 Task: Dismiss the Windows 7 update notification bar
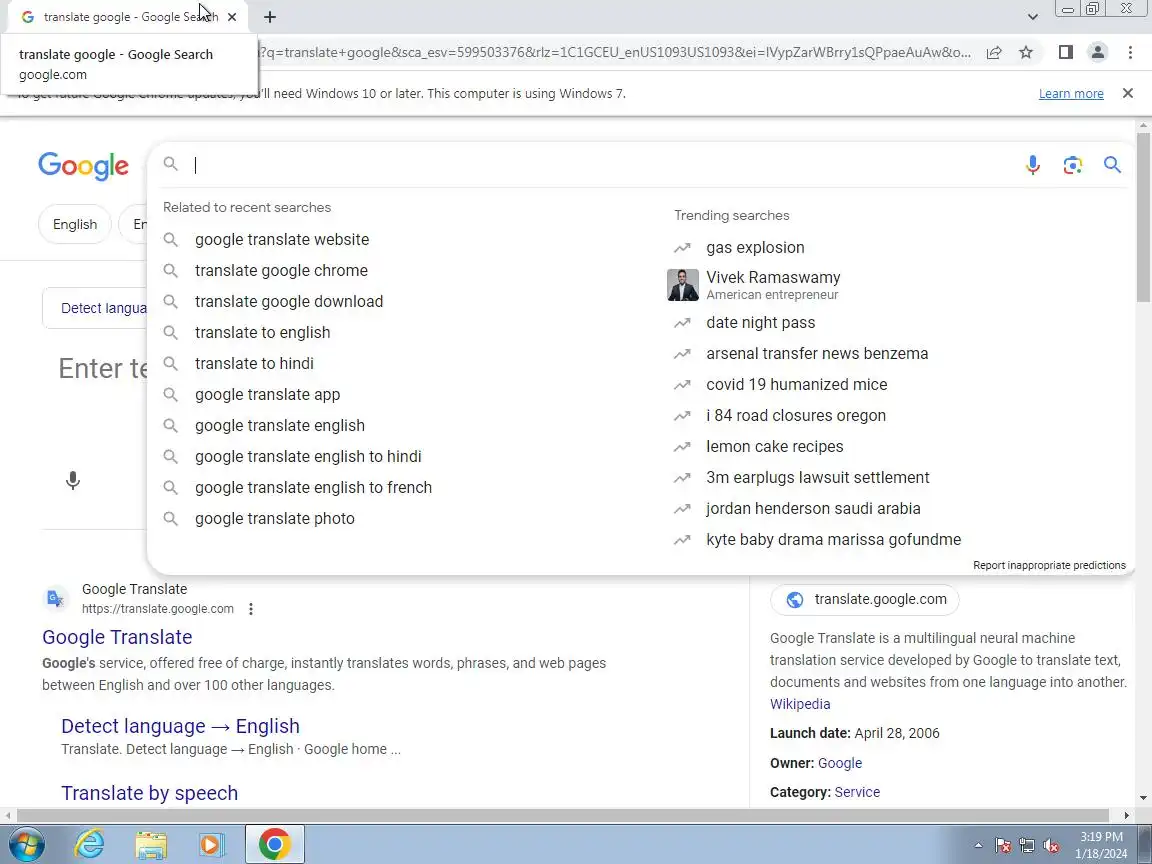1127,93
